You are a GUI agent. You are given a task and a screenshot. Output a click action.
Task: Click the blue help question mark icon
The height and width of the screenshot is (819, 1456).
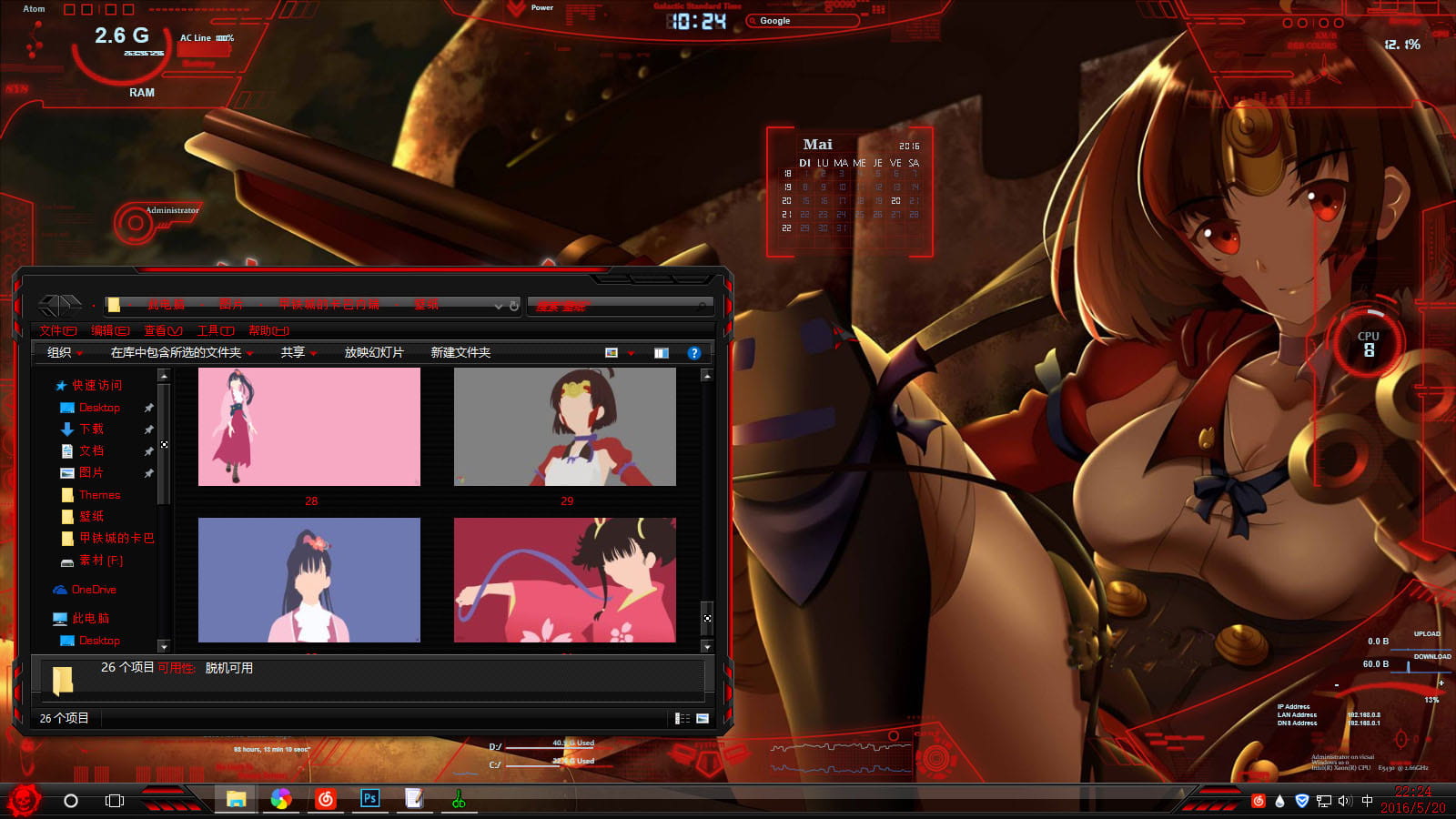(x=693, y=353)
